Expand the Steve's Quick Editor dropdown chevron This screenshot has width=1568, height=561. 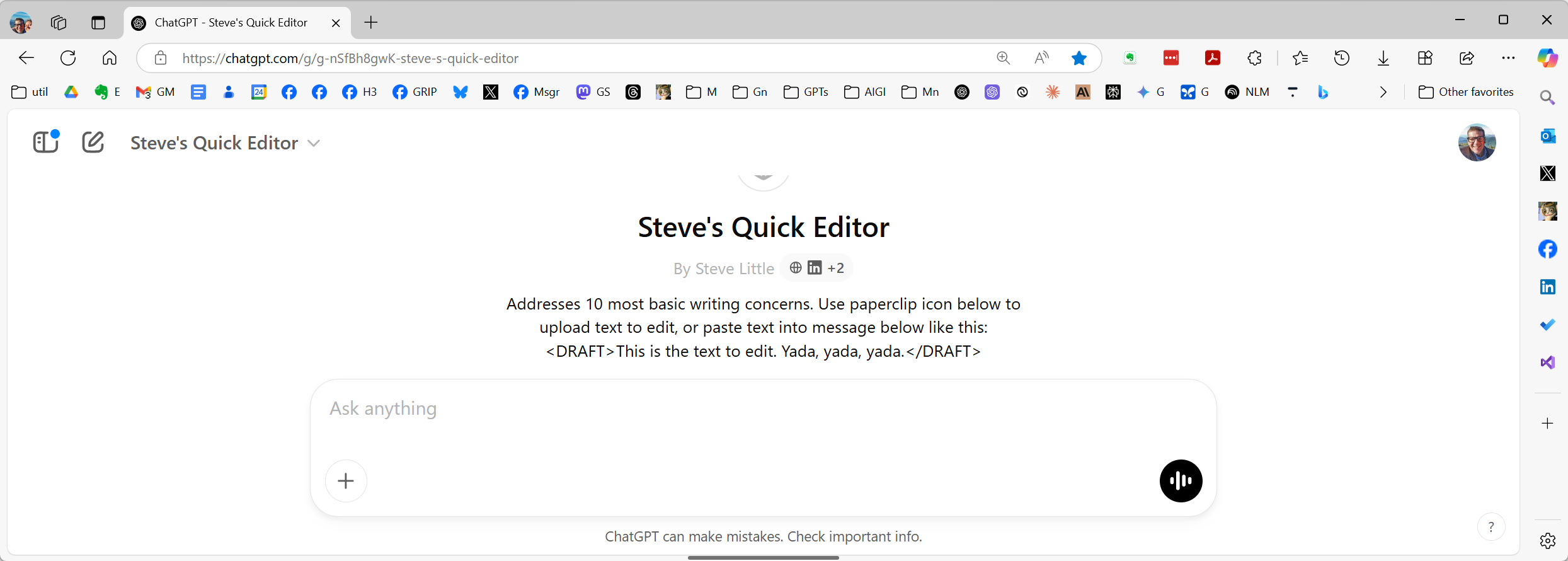point(314,143)
